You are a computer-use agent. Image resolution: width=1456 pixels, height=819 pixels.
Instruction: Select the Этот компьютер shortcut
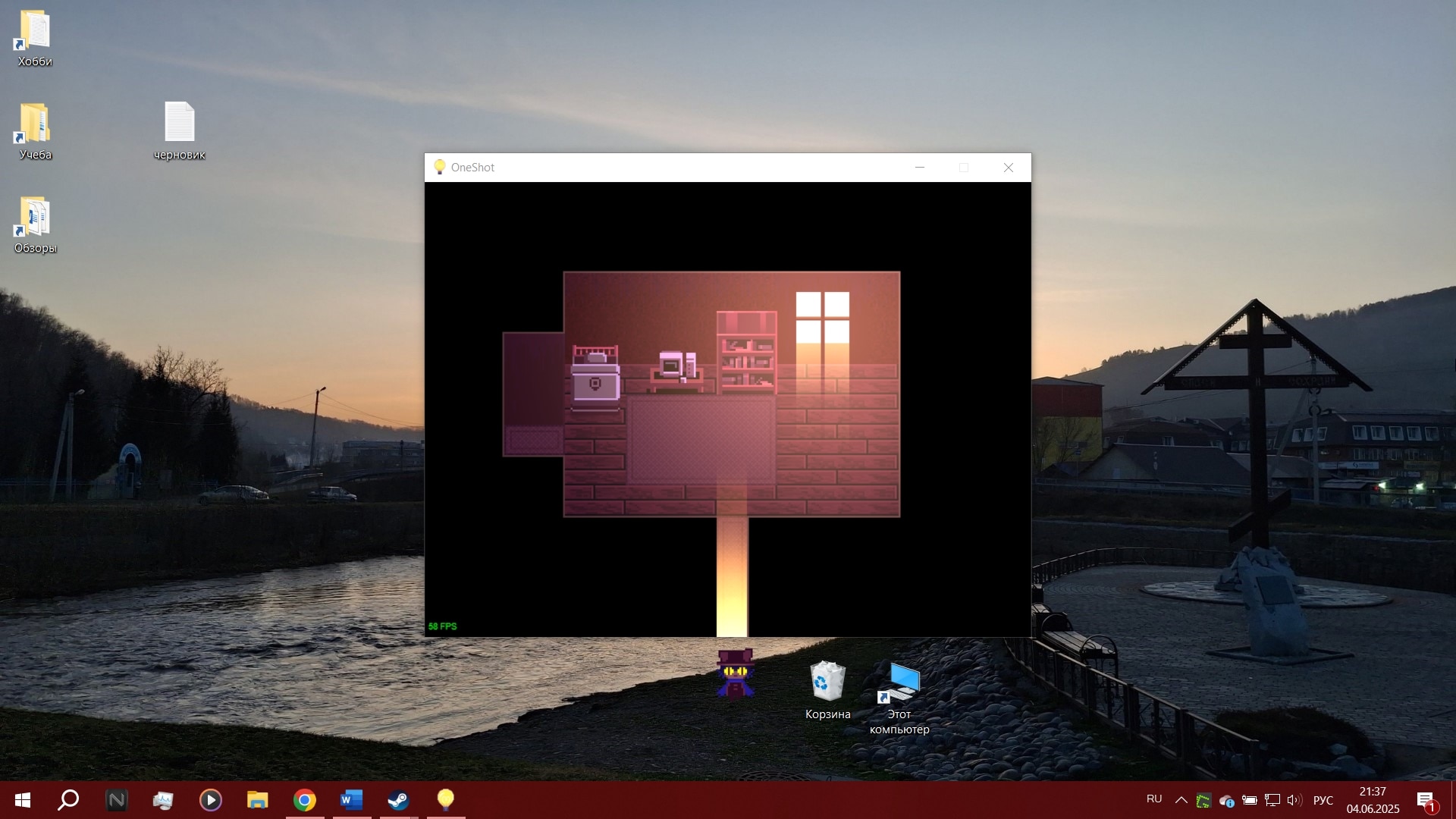click(x=899, y=698)
